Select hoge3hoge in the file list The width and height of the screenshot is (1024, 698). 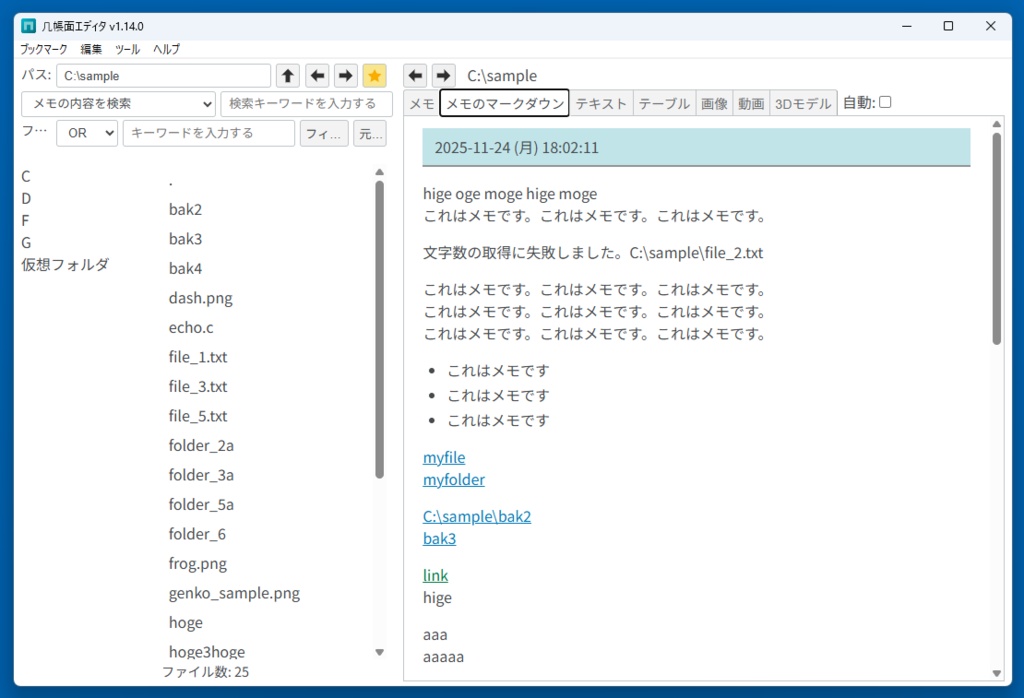coord(207,652)
